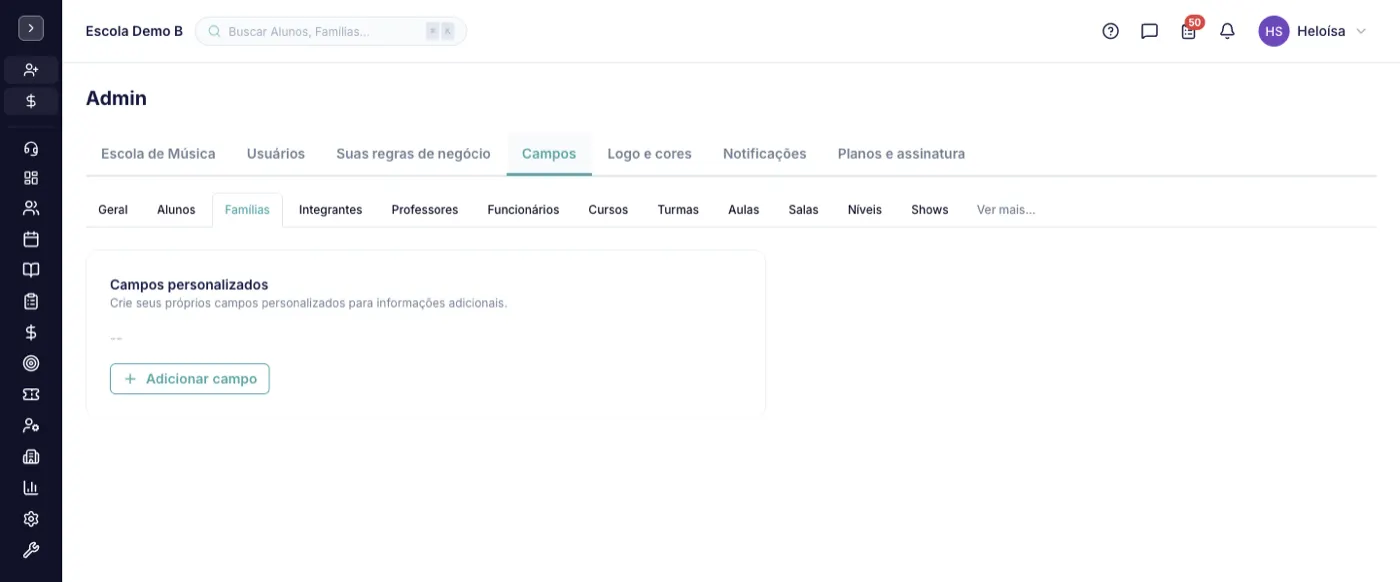Focus the Buscar Alunos, Famílias search field
1400x582 pixels.
coord(331,31)
